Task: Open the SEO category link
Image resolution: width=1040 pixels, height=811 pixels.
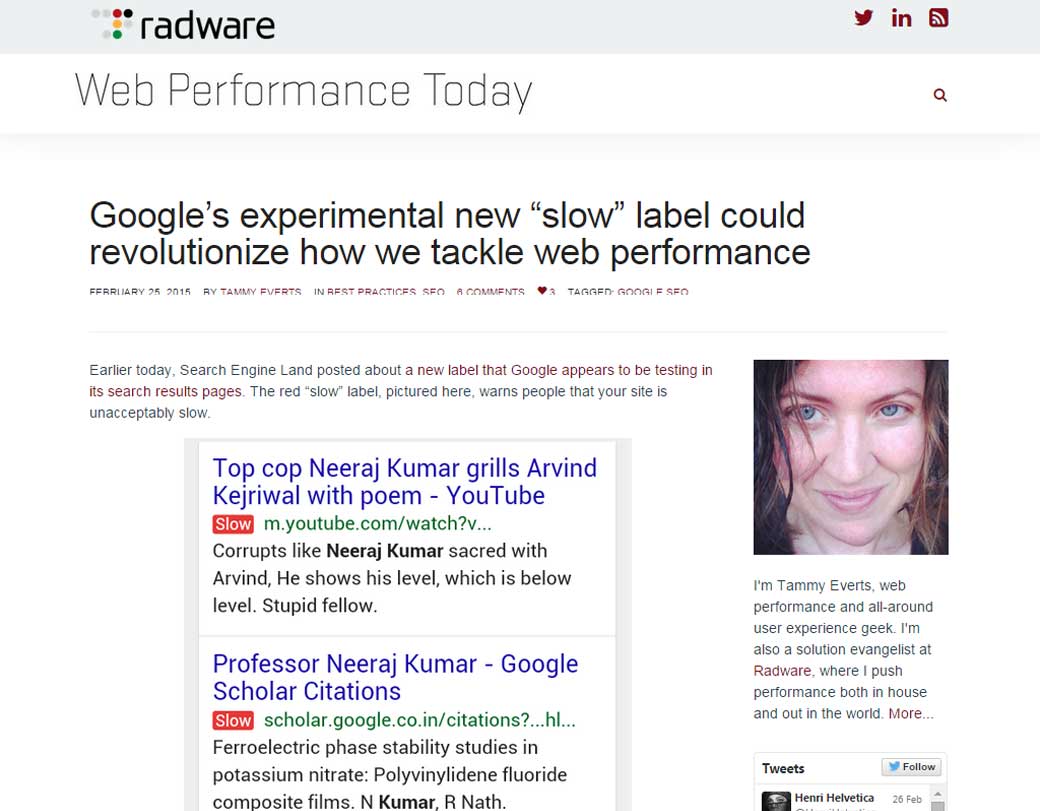Action: (x=432, y=292)
